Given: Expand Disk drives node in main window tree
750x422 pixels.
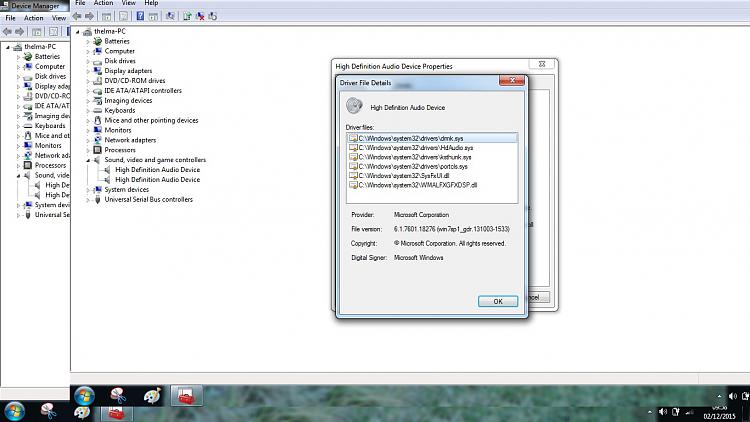Looking at the screenshot, I should coord(88,61).
